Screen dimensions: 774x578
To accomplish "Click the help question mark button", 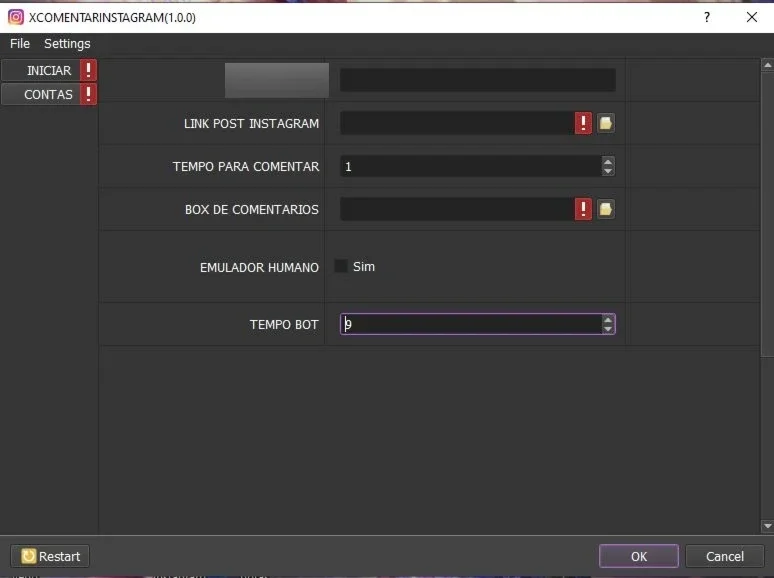I will point(707,17).
